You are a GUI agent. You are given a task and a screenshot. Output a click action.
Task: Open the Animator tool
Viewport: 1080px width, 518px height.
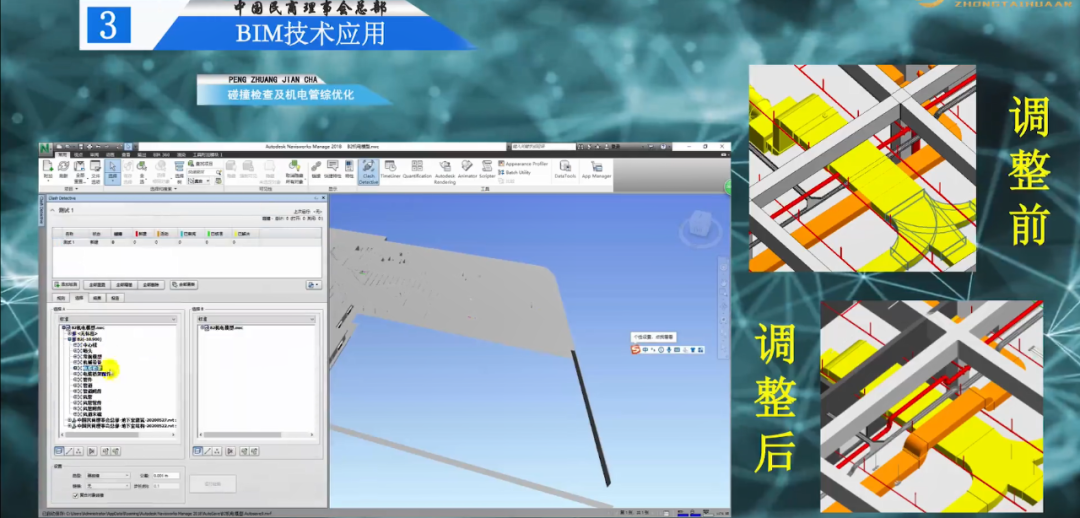[466, 169]
